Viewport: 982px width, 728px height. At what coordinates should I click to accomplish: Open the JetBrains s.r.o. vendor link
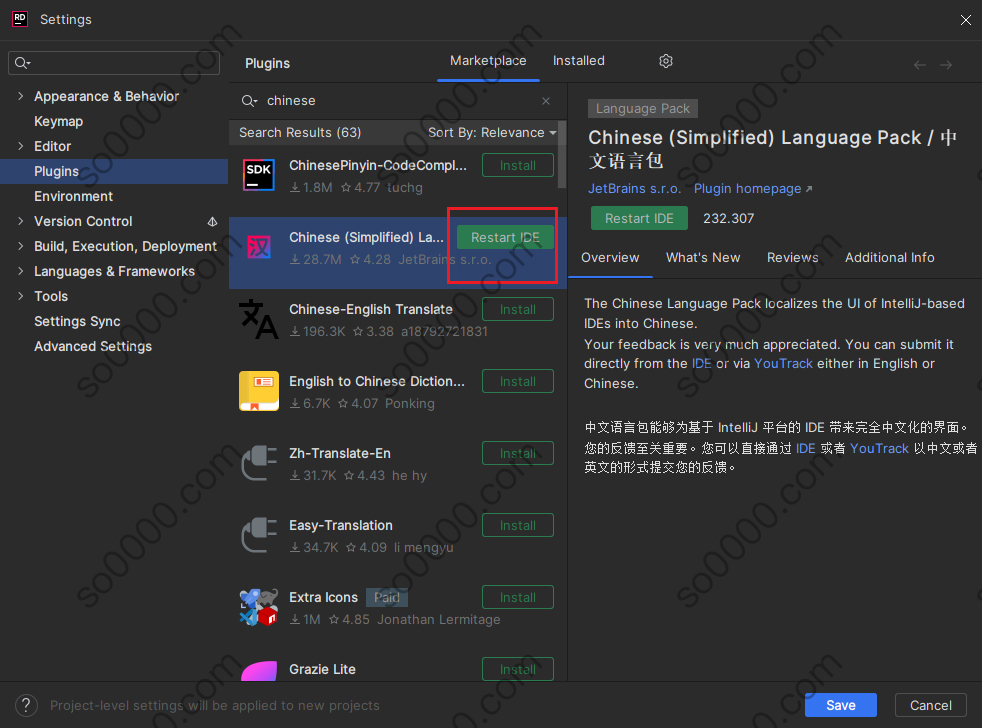point(634,189)
